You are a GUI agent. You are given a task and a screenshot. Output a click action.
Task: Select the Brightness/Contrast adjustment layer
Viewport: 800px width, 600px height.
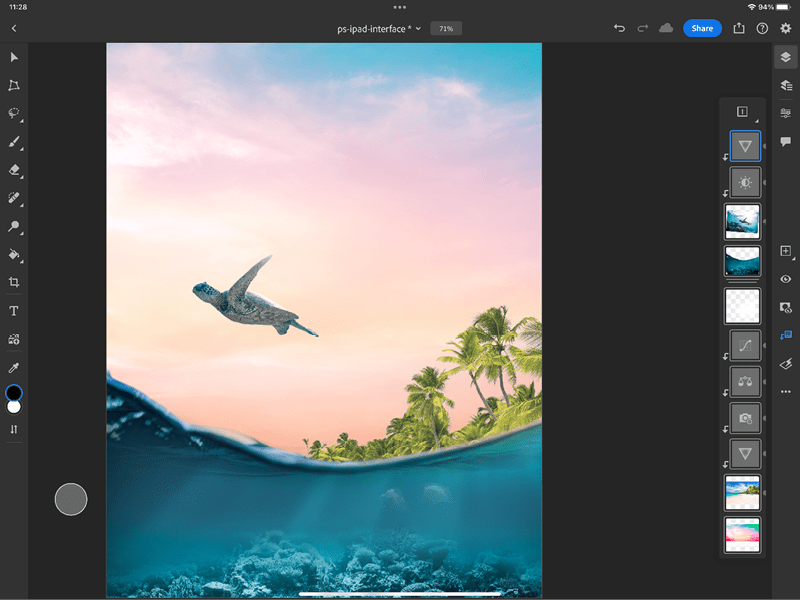745,182
